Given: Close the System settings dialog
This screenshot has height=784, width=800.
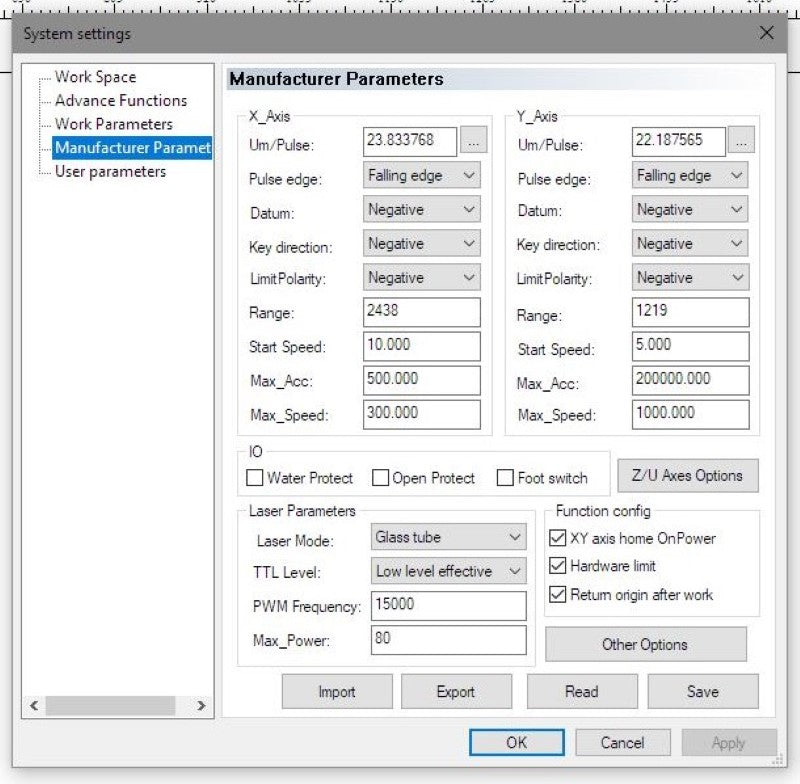Looking at the screenshot, I should (766, 33).
